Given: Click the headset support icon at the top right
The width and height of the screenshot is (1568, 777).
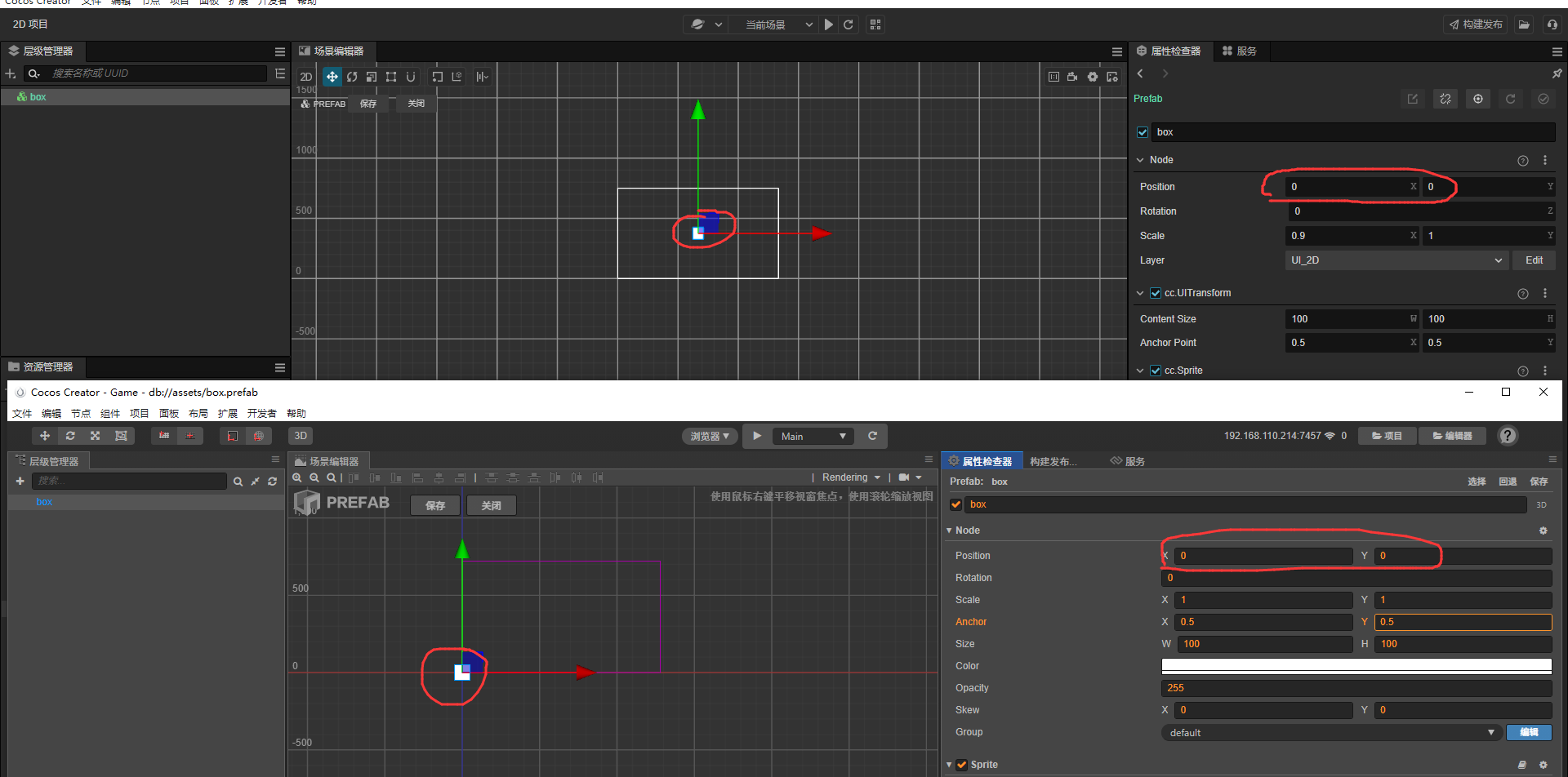Looking at the screenshot, I should click(x=1552, y=24).
